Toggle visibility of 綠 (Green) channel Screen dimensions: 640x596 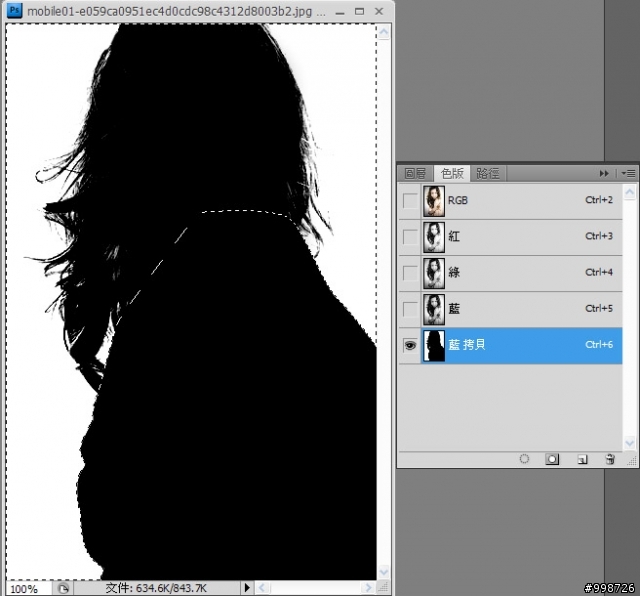click(410, 273)
